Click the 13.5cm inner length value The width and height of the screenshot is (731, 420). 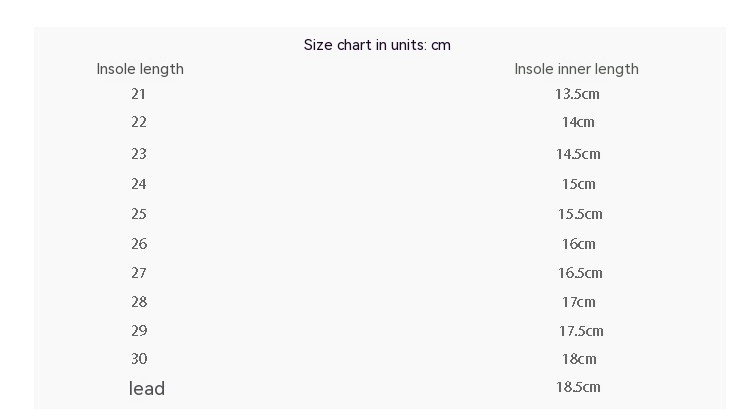(577, 94)
